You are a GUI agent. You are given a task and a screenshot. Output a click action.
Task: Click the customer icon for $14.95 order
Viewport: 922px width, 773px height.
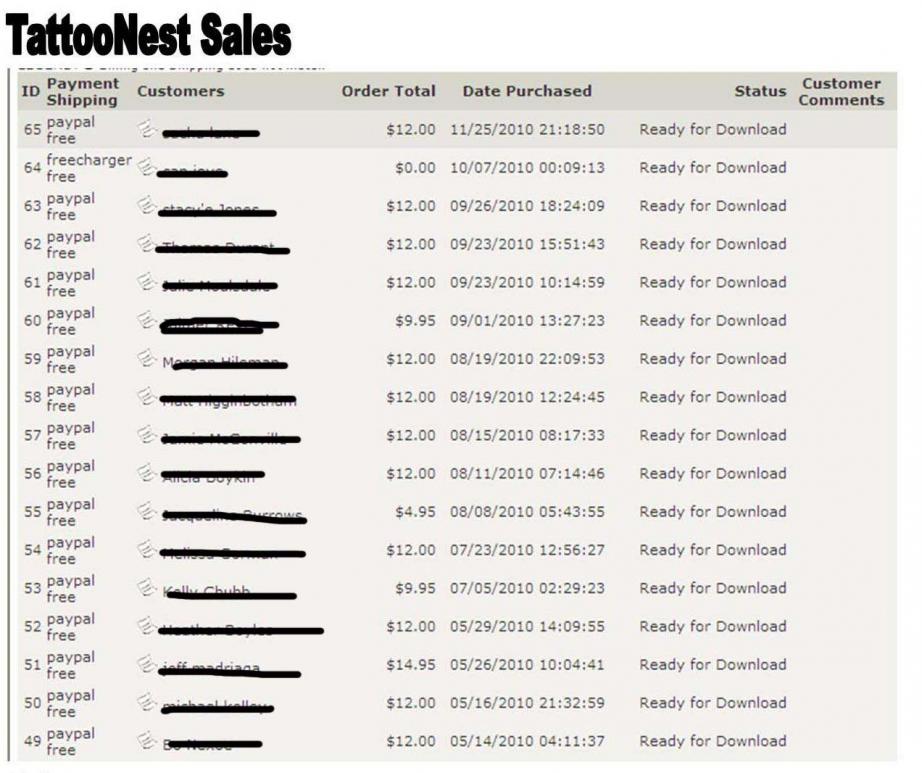[147, 663]
